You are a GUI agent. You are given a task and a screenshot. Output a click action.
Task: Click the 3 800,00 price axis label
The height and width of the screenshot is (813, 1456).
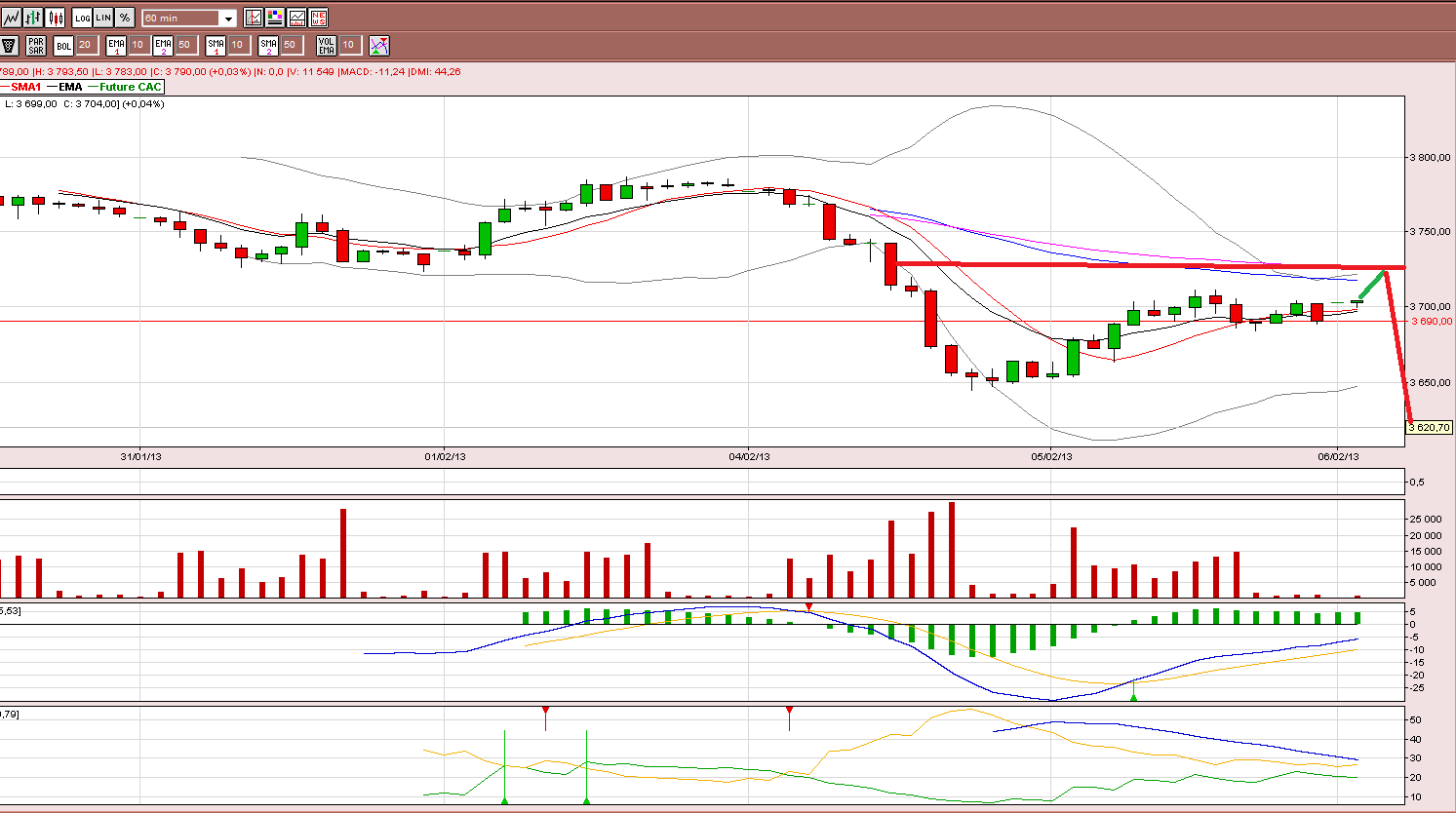[1432, 157]
